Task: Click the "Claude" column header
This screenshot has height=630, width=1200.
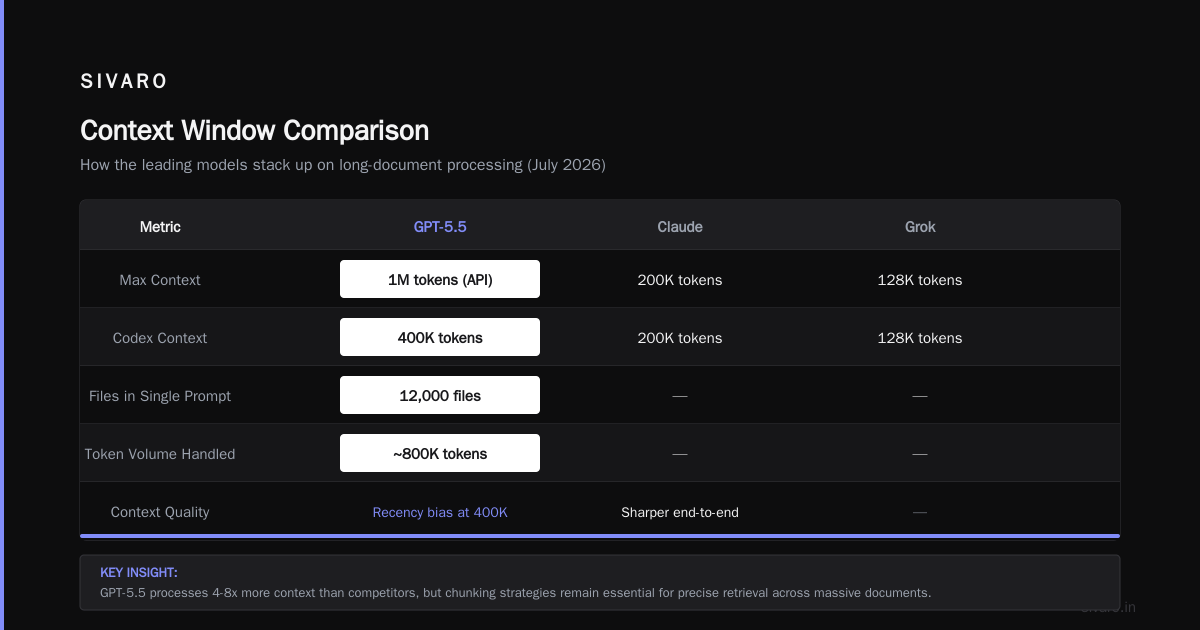Action: [x=680, y=227]
